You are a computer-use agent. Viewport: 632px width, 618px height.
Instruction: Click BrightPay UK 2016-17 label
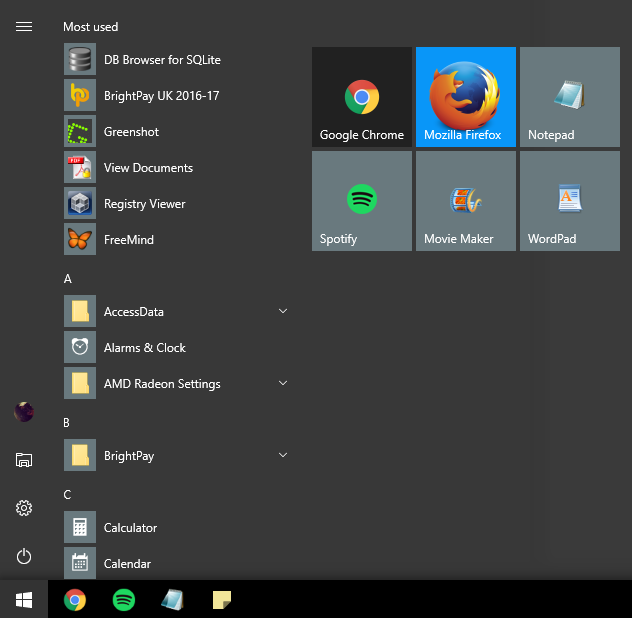[x=162, y=96]
